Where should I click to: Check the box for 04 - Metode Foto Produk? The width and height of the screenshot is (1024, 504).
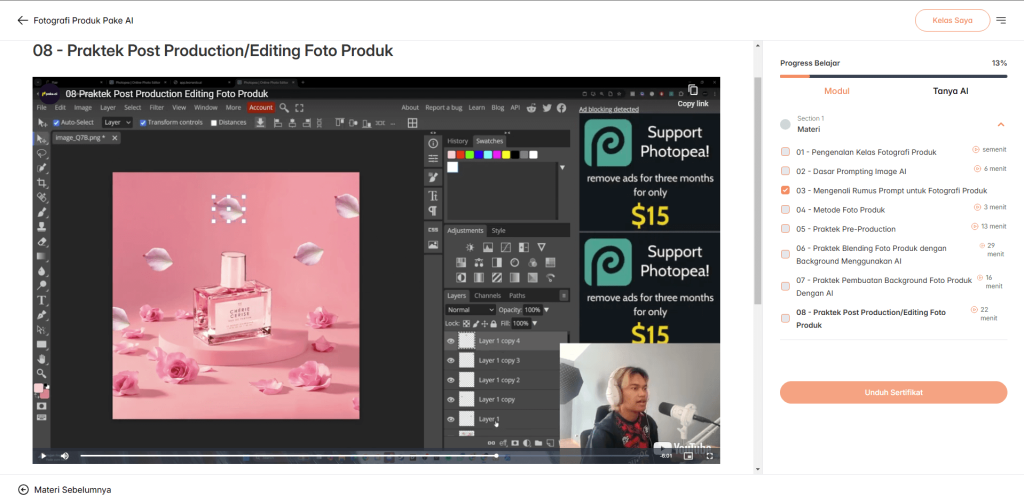[x=785, y=210]
